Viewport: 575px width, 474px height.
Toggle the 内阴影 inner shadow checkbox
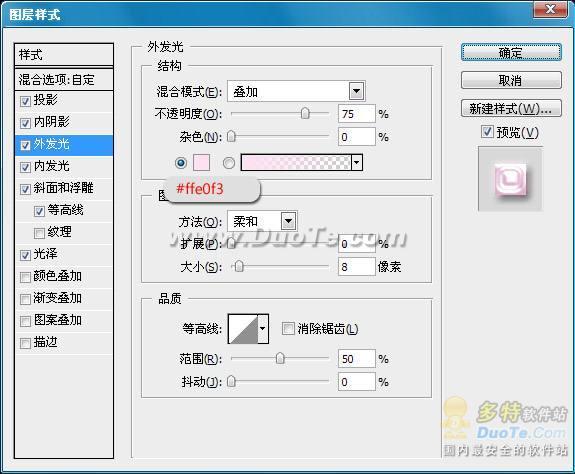point(25,123)
